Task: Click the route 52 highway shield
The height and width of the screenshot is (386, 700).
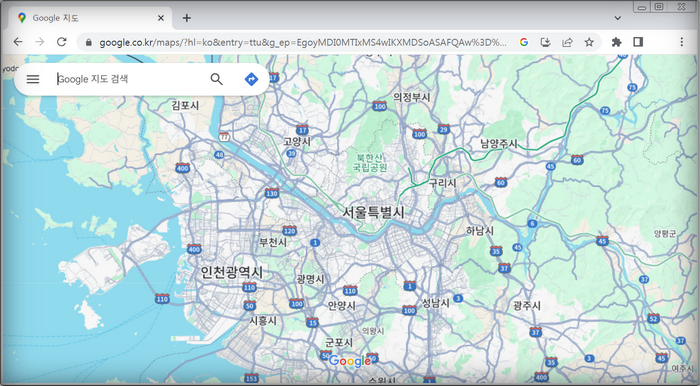Action: [653, 318]
